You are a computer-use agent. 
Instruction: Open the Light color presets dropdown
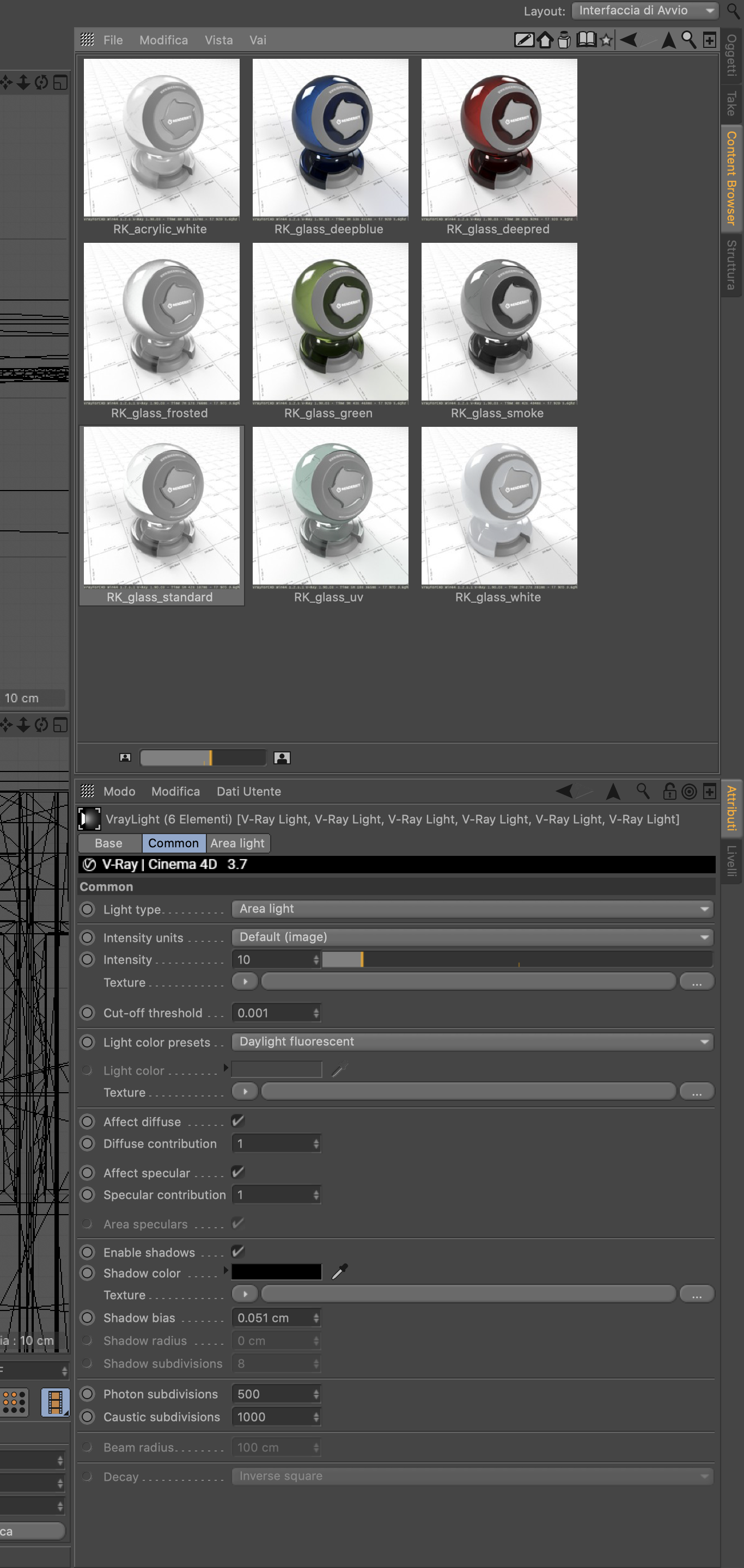(472, 1042)
